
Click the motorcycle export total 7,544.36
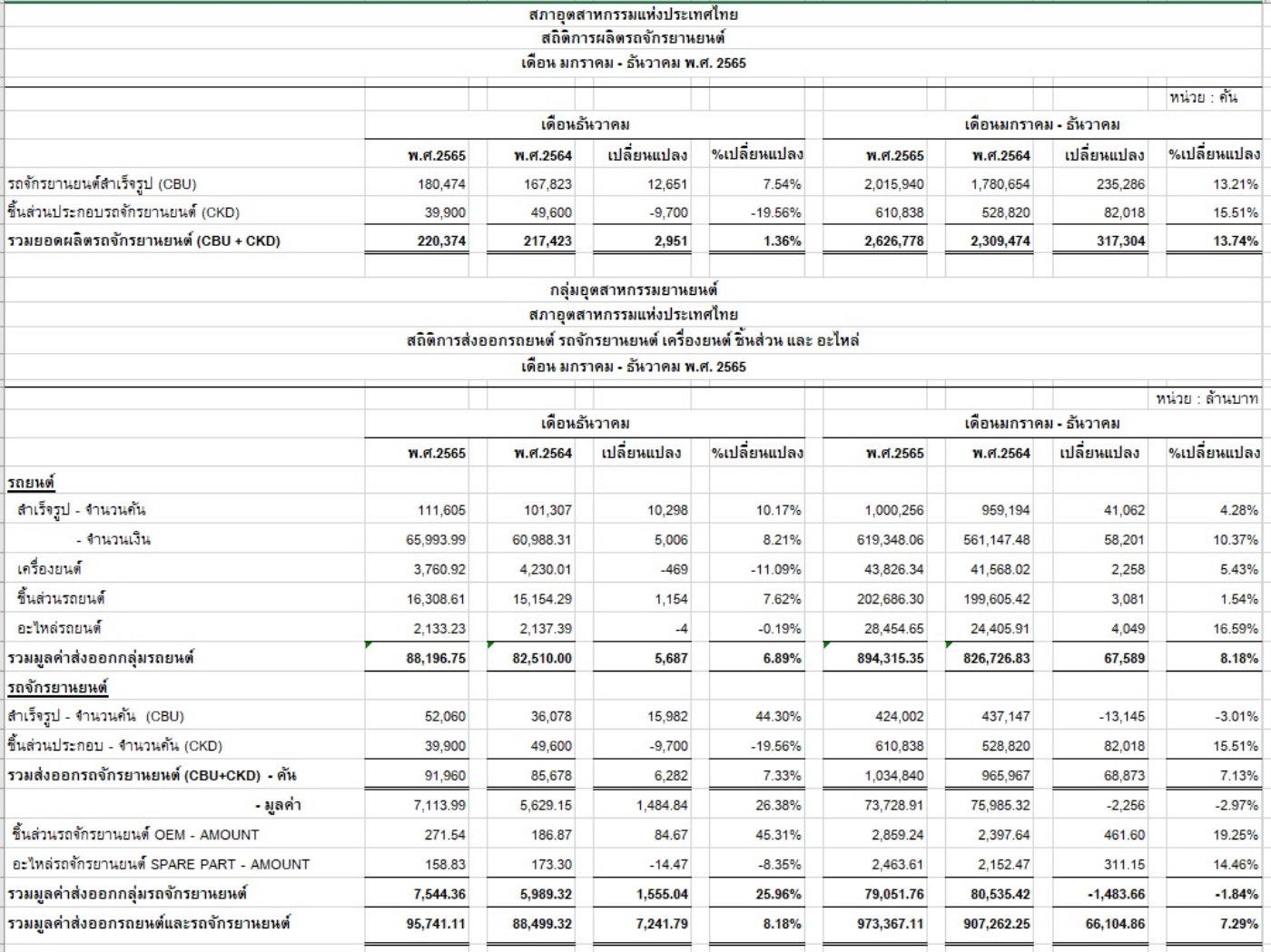[439, 895]
